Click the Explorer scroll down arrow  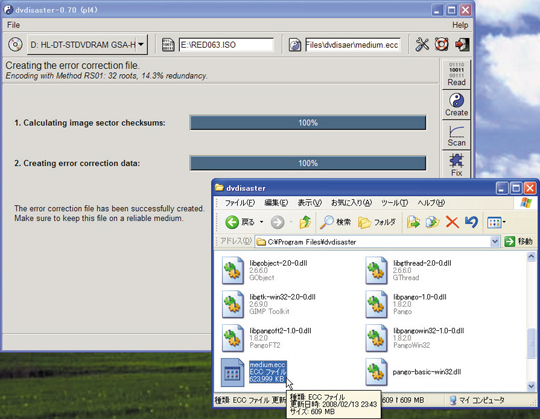[531, 386]
